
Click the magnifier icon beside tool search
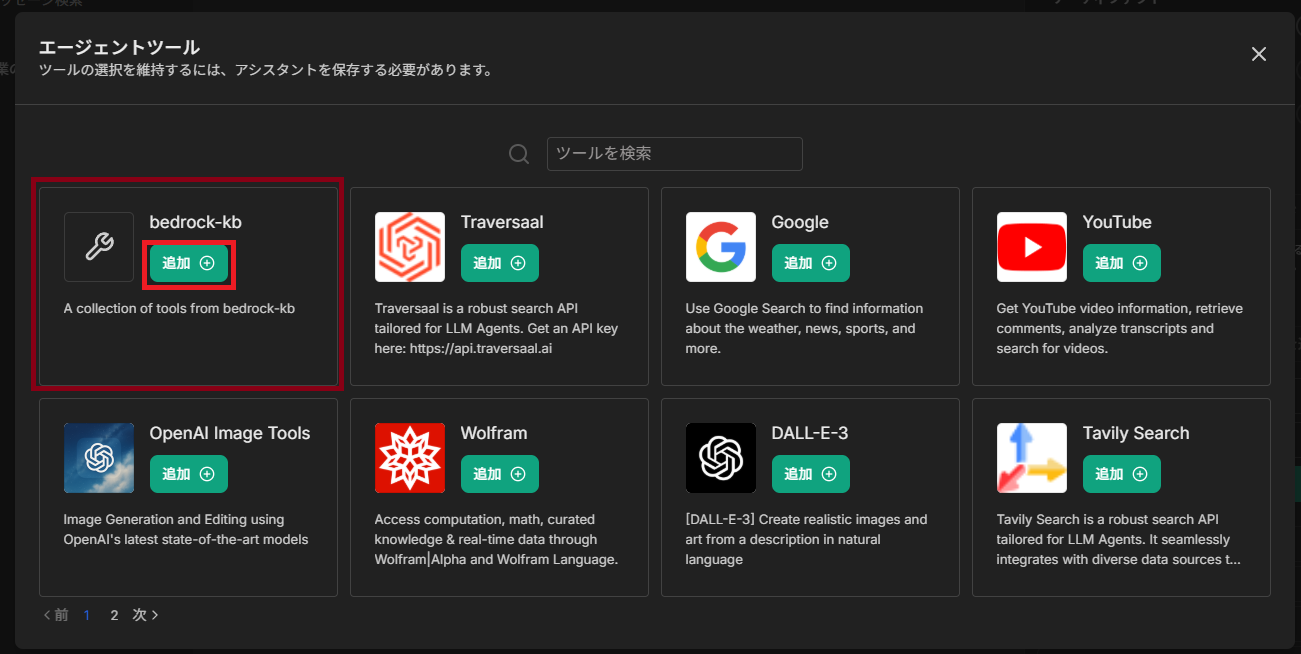(x=519, y=154)
